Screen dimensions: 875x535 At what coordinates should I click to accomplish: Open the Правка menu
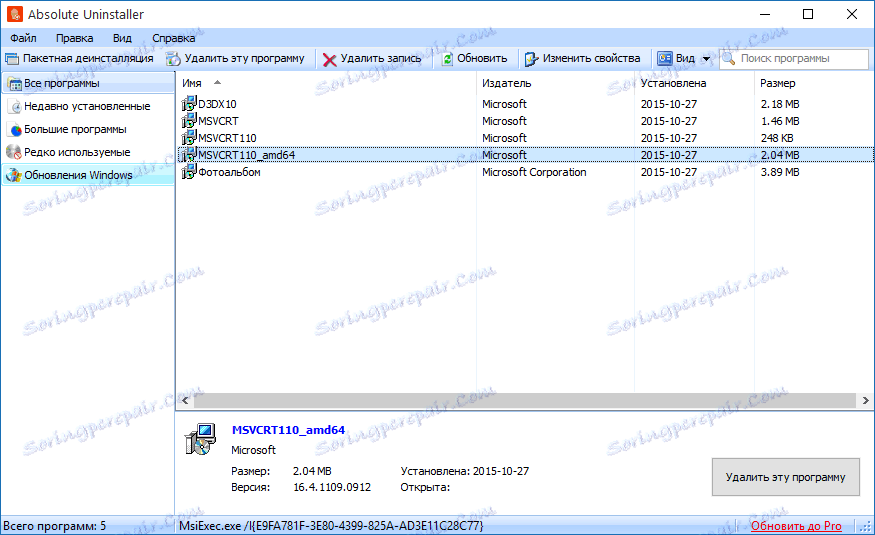tap(74, 38)
